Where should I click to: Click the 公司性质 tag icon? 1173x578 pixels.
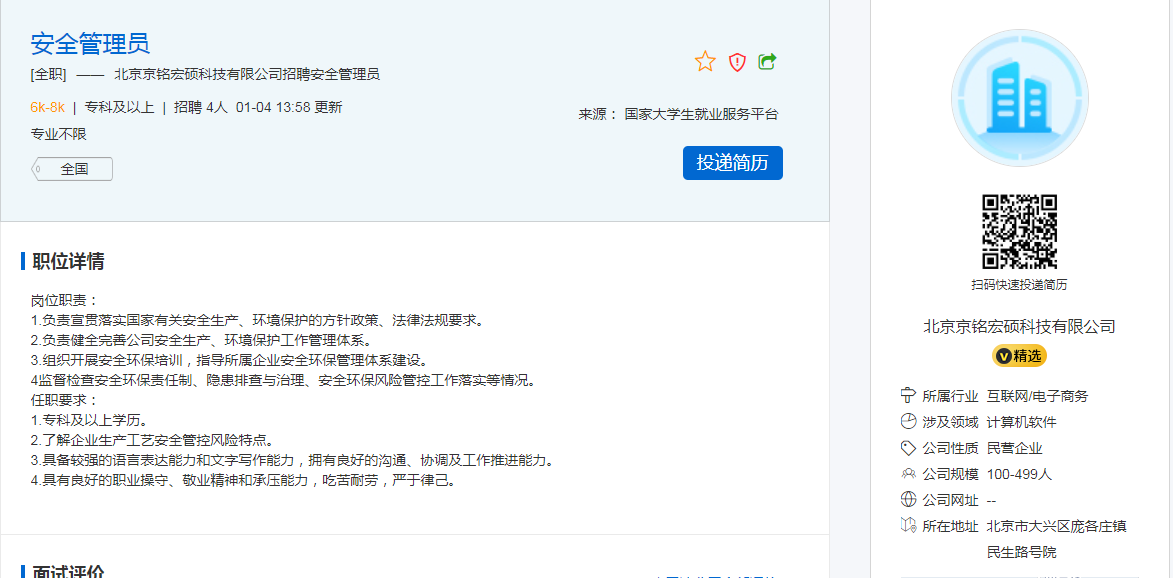(908, 448)
